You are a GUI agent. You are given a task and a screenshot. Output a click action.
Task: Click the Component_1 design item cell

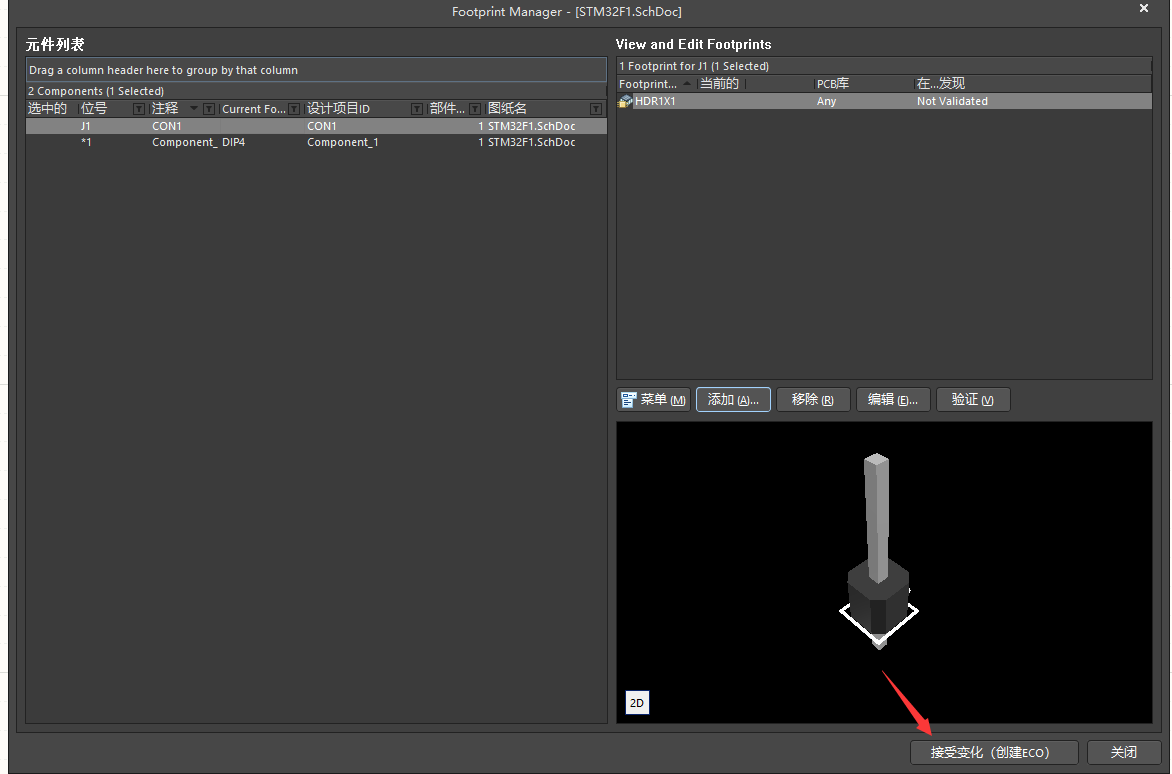pos(343,142)
